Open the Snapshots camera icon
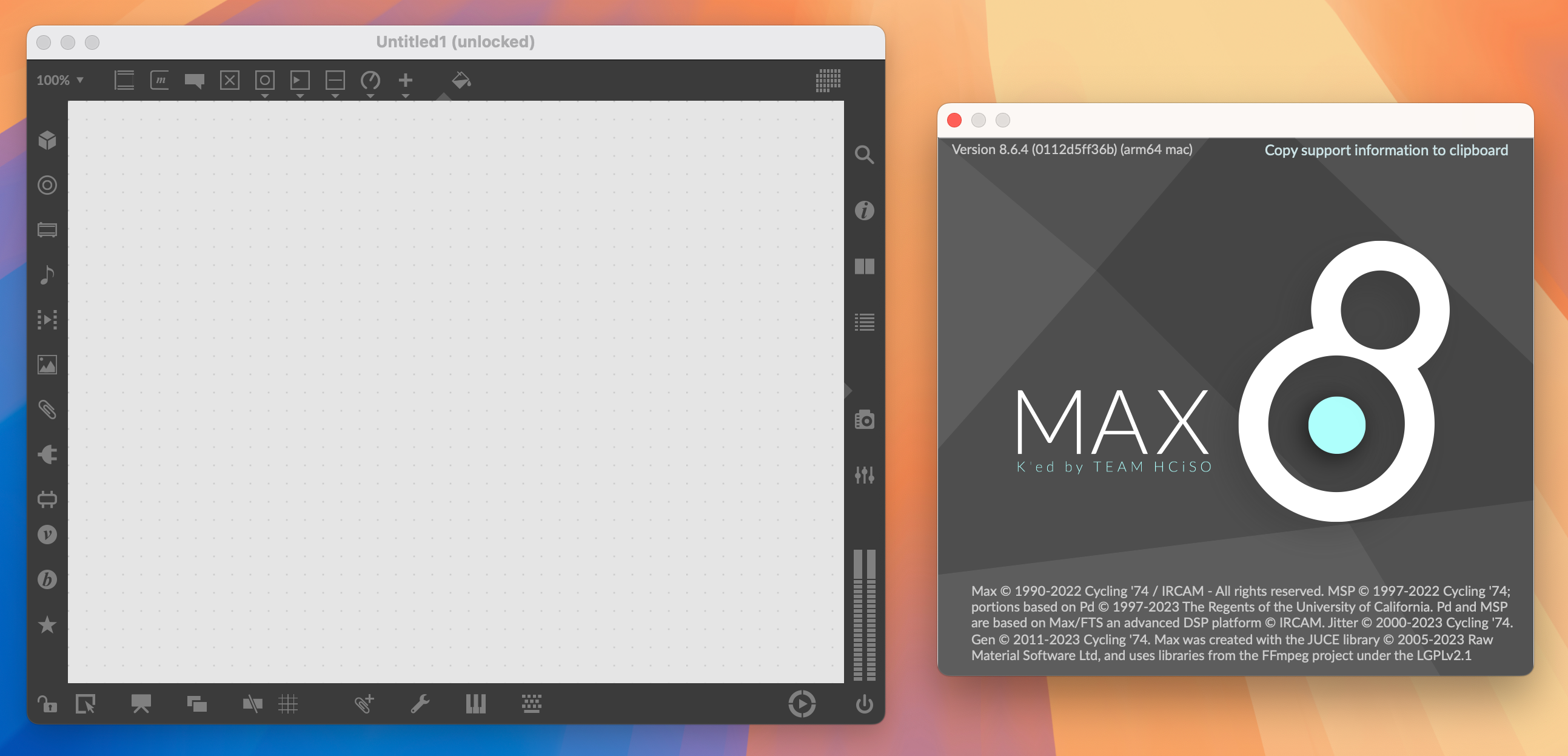1568x756 pixels. coord(865,420)
